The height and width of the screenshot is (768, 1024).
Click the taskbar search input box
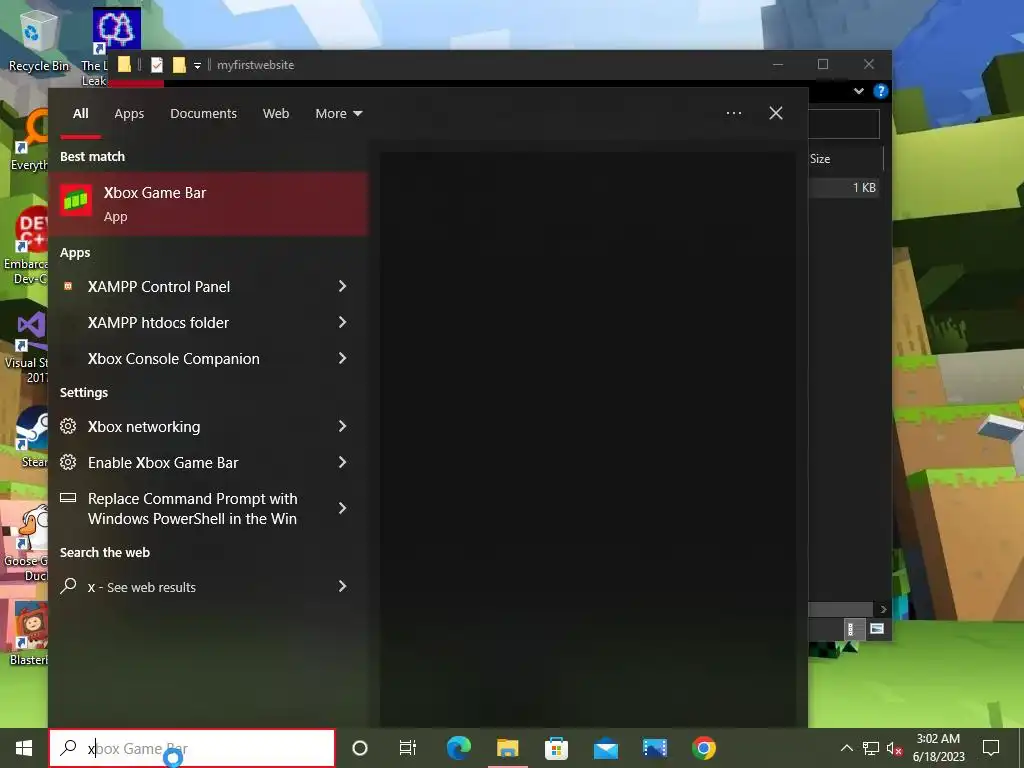192,748
